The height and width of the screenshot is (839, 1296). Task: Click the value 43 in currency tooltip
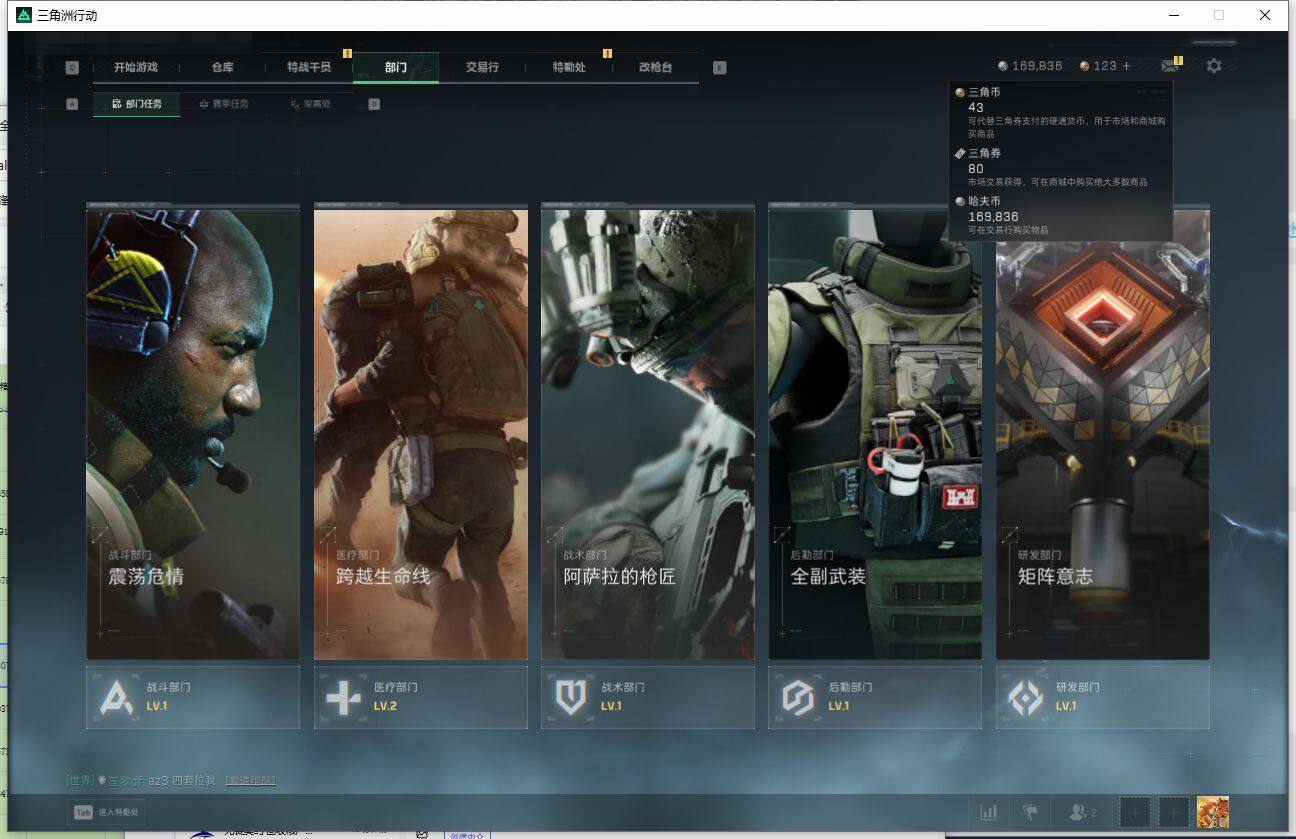coord(976,107)
